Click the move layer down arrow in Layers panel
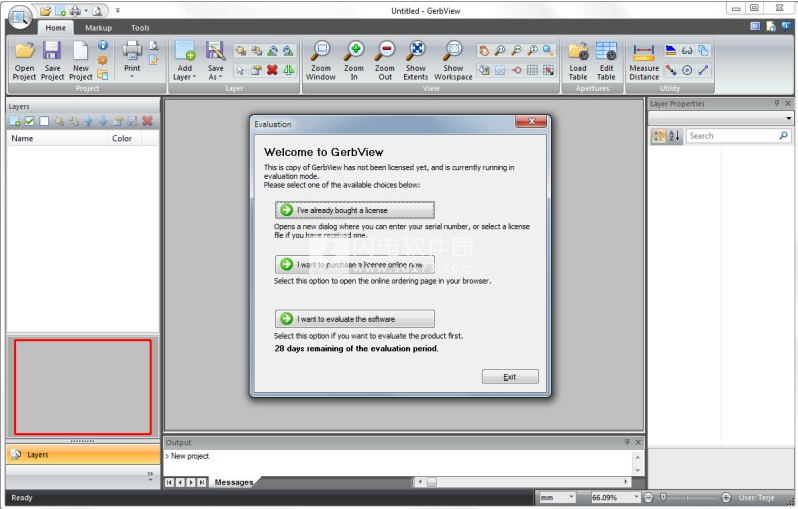Screen dimensions: 798x509 (103, 121)
